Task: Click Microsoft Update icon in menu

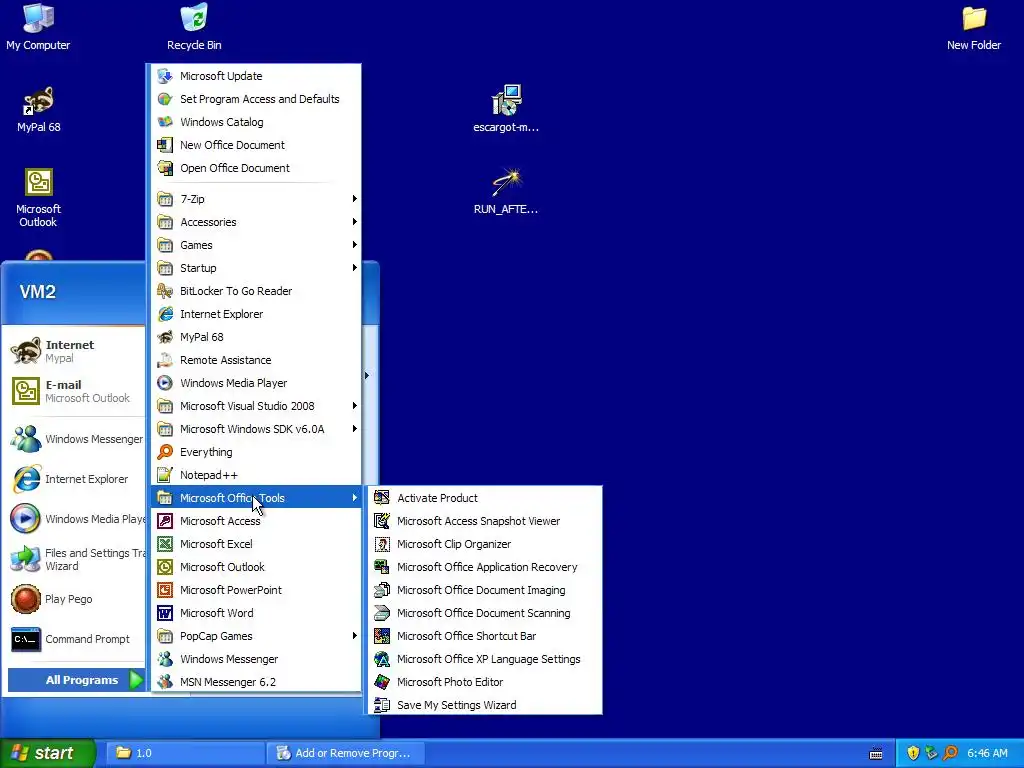Action: click(165, 76)
